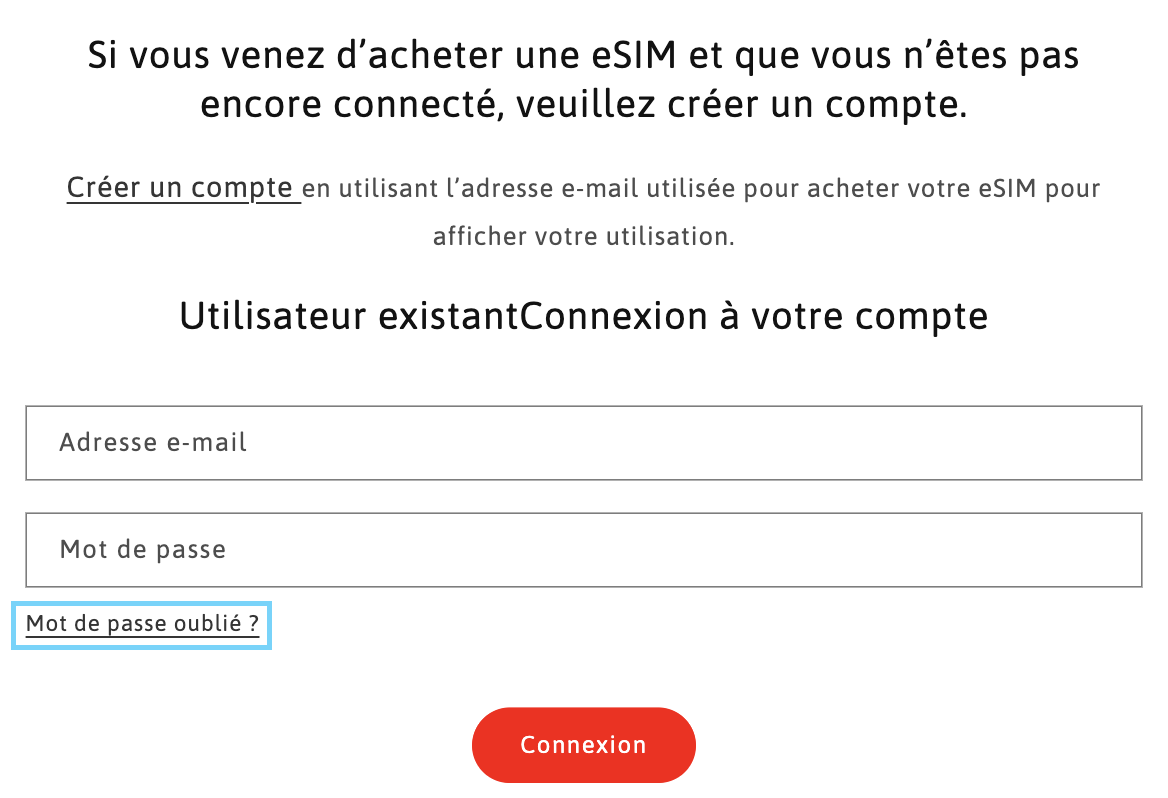Open the "Mot de passe oublié ?" link

tap(142, 625)
